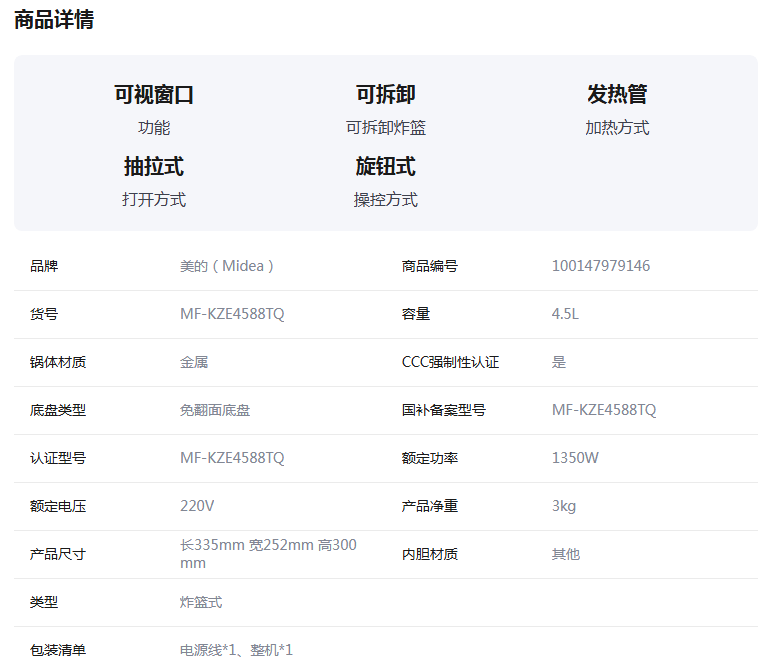Screen dimensions: 772x669
Task: Click the 功能 label under 可视窗口
Action: coord(154,128)
